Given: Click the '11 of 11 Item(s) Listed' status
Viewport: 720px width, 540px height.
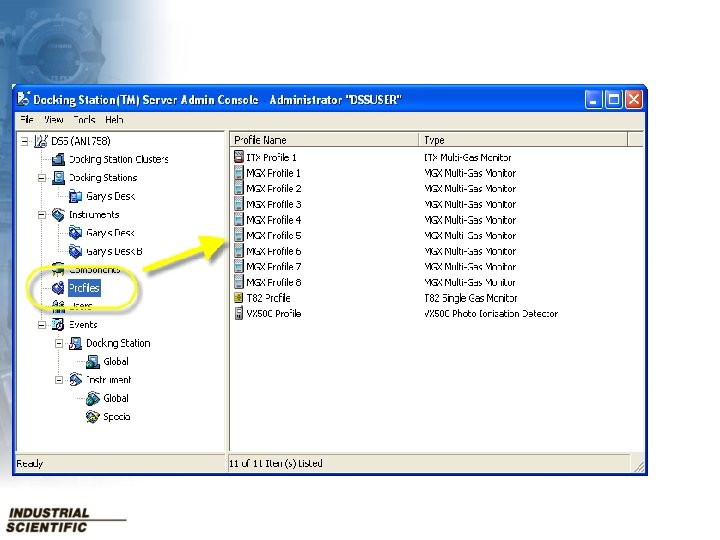Looking at the screenshot, I should (276, 463).
